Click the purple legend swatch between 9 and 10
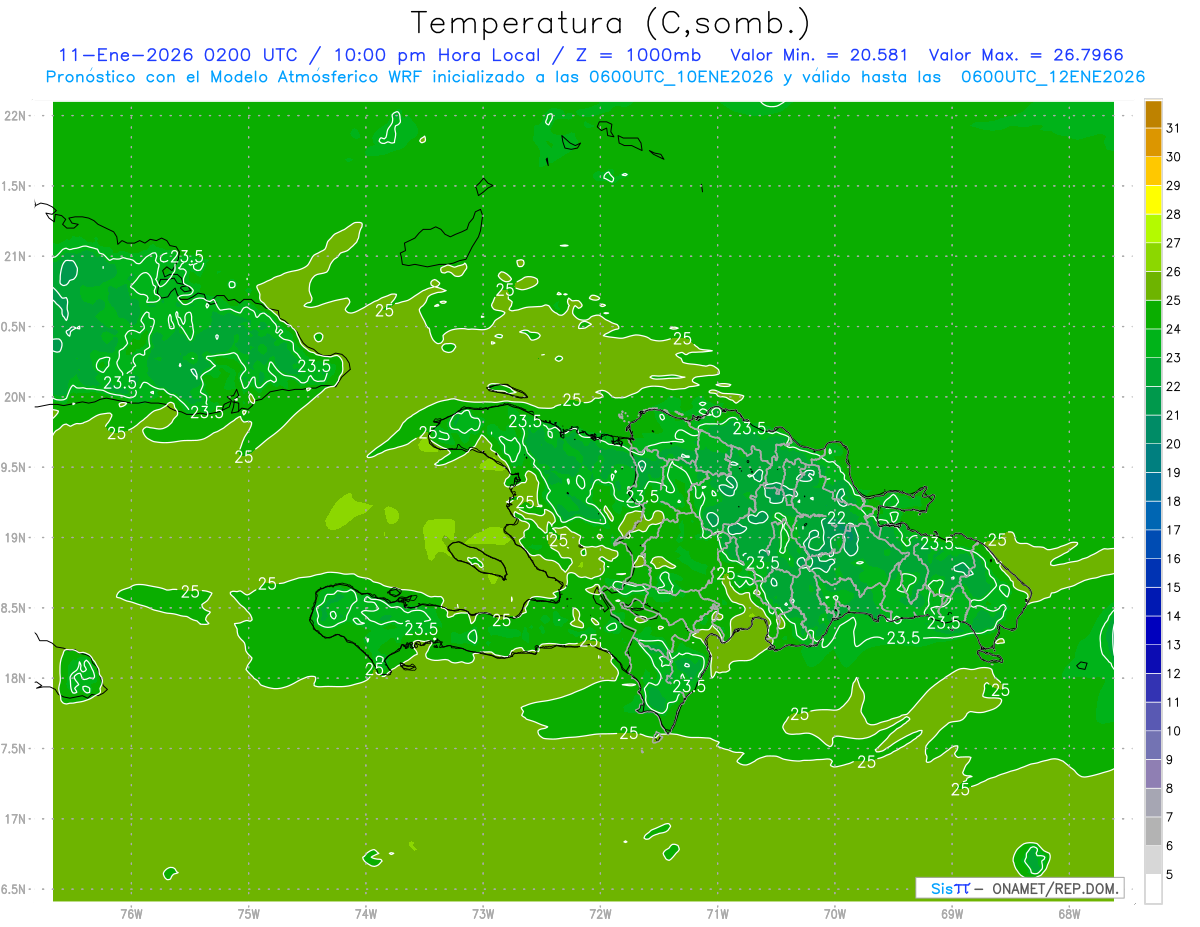1200x927 pixels. pos(1153,745)
